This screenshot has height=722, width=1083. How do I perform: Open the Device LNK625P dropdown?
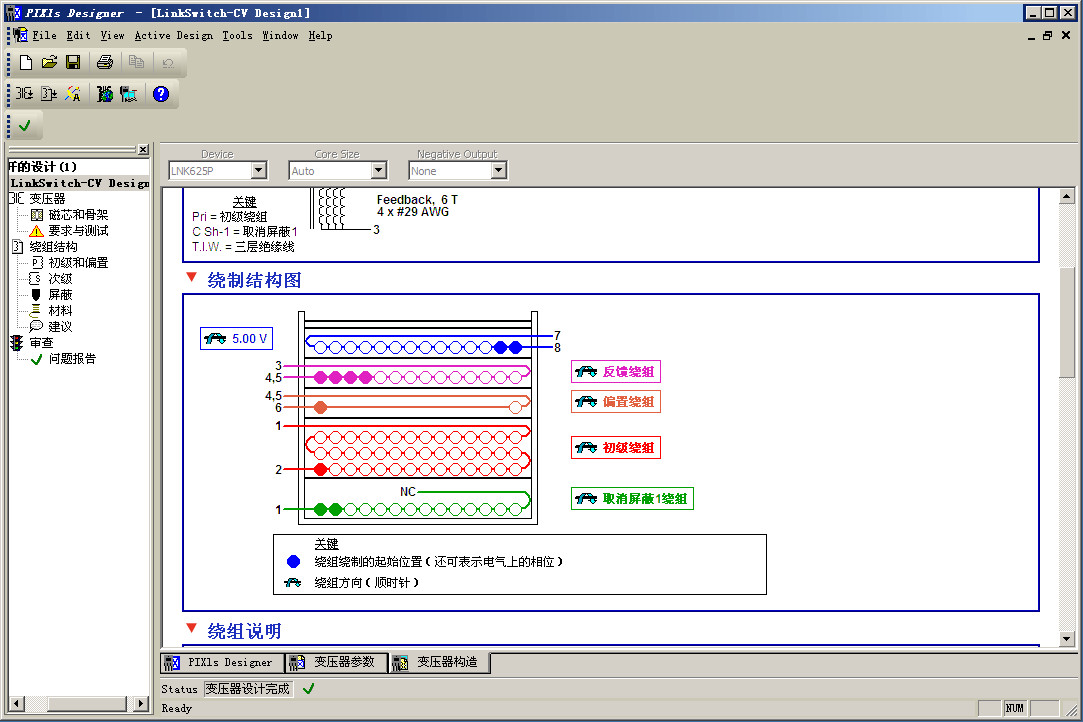(x=259, y=170)
